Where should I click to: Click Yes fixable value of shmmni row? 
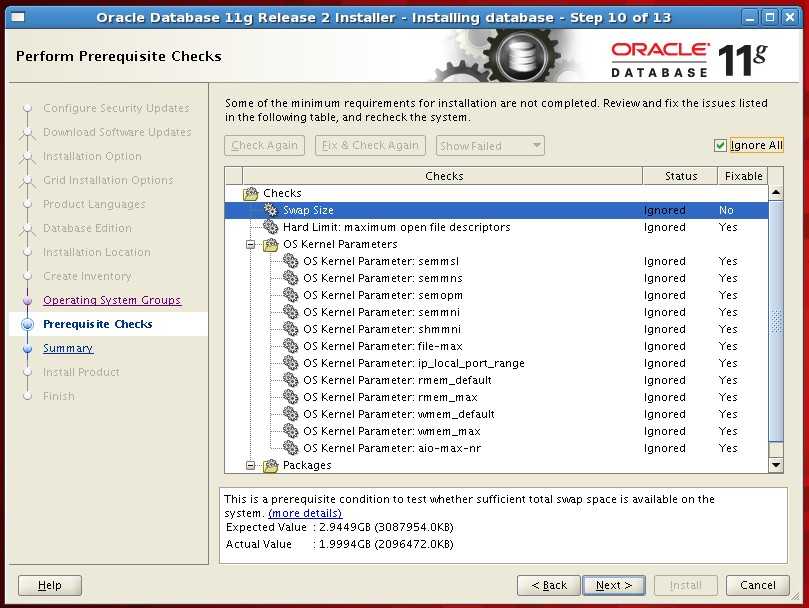click(x=727, y=329)
